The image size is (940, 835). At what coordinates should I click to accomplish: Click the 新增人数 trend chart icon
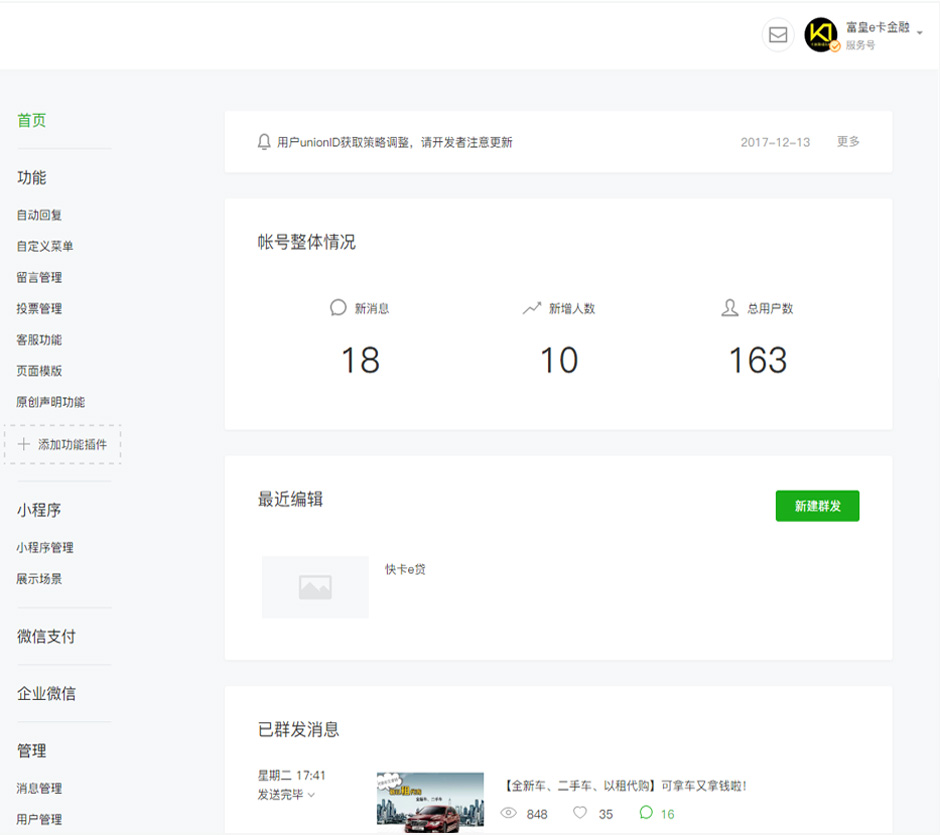coord(531,308)
